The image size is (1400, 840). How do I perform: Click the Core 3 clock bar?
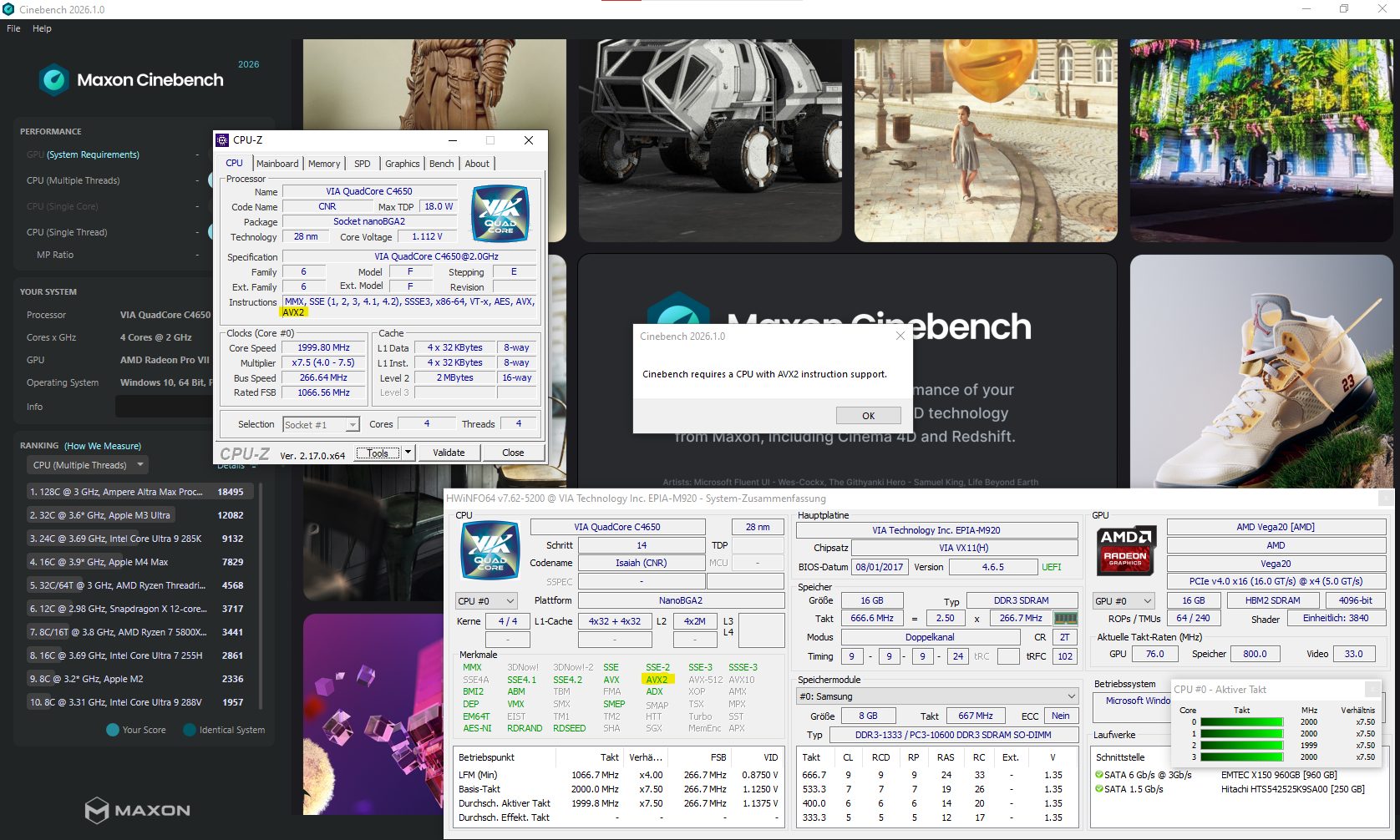(x=1242, y=757)
